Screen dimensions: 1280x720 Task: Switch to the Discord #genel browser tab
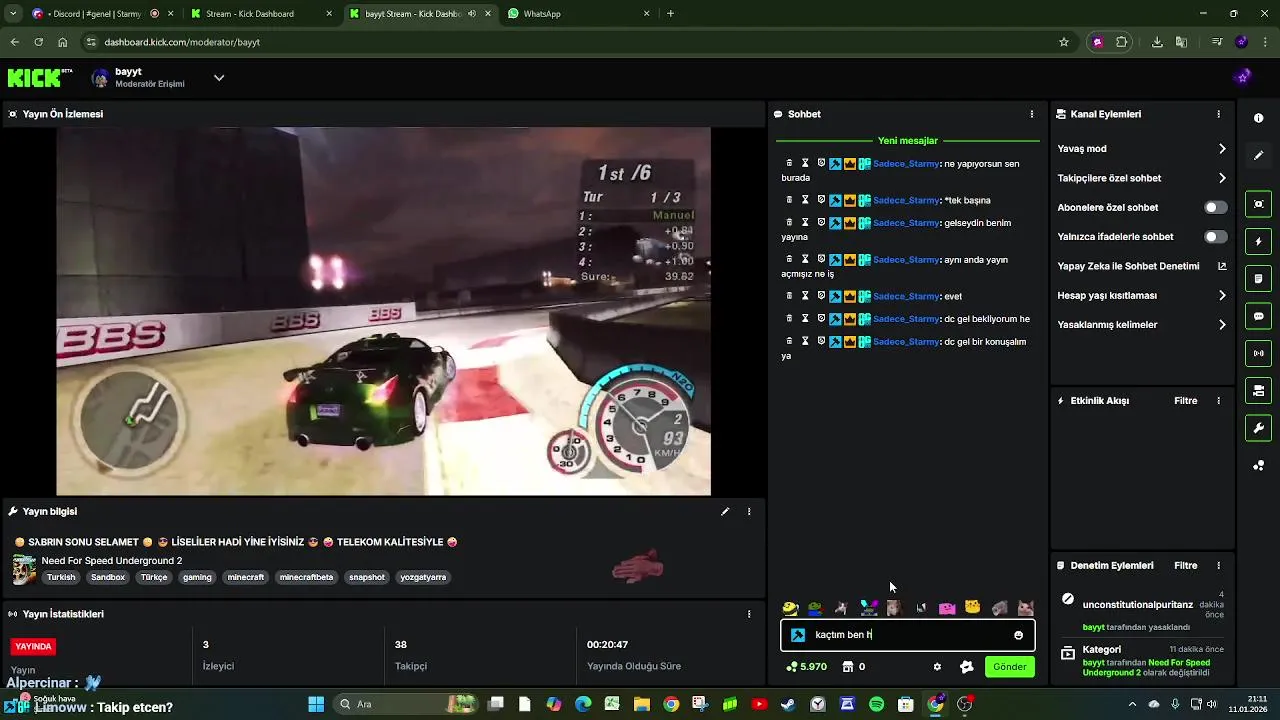pyautogui.click(x=100, y=14)
